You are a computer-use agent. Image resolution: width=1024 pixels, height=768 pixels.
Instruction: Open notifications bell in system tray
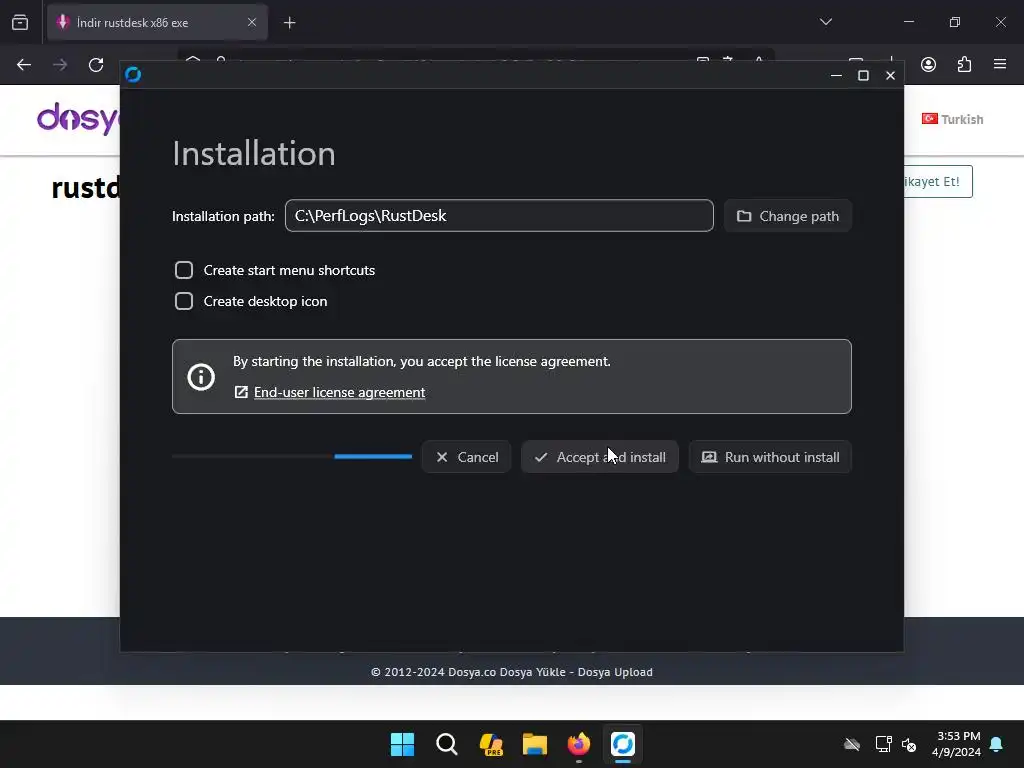(997, 744)
